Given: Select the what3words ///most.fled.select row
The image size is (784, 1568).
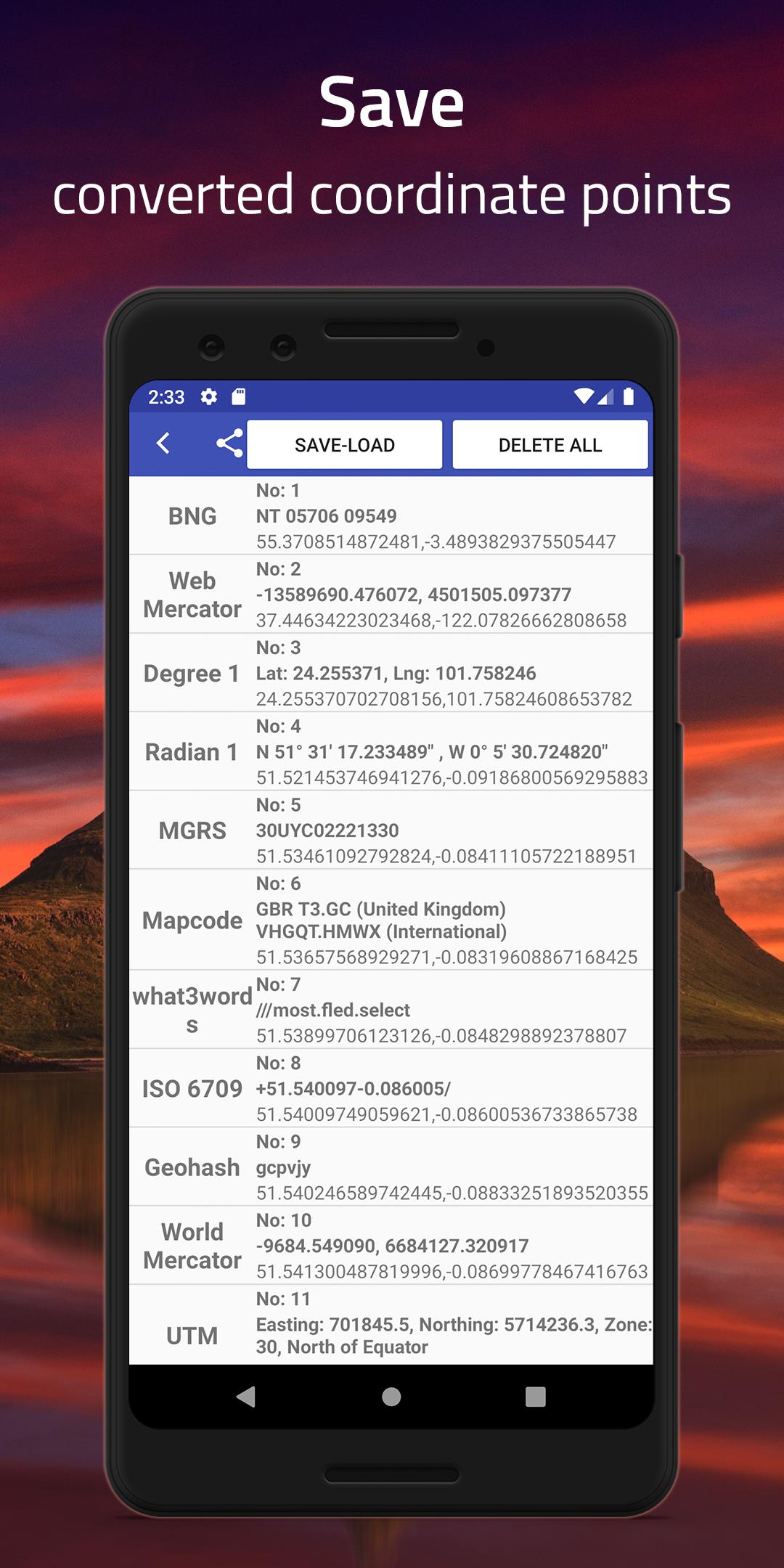Looking at the screenshot, I should pos(391,1010).
